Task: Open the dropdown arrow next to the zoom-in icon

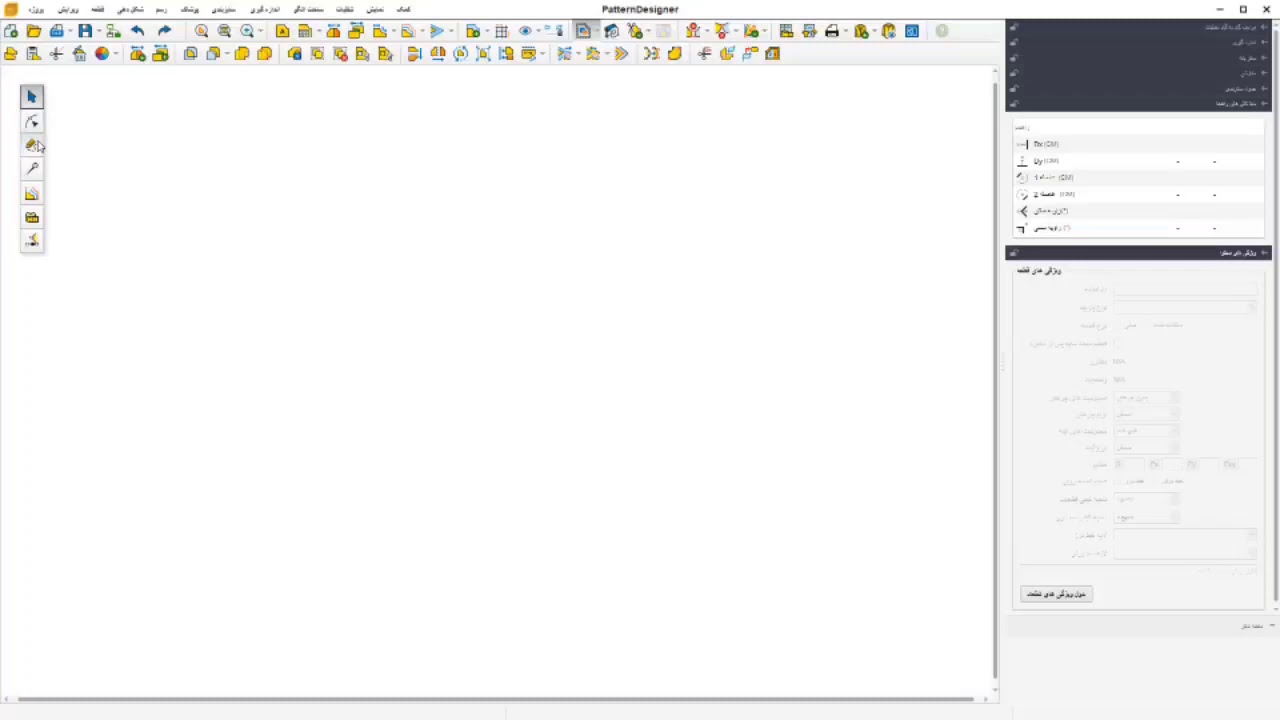Action: 260,31
